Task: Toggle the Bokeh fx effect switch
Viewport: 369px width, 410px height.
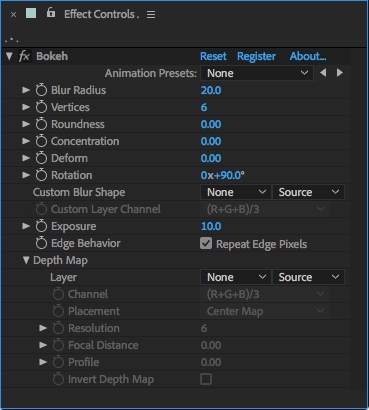Action: [24, 56]
